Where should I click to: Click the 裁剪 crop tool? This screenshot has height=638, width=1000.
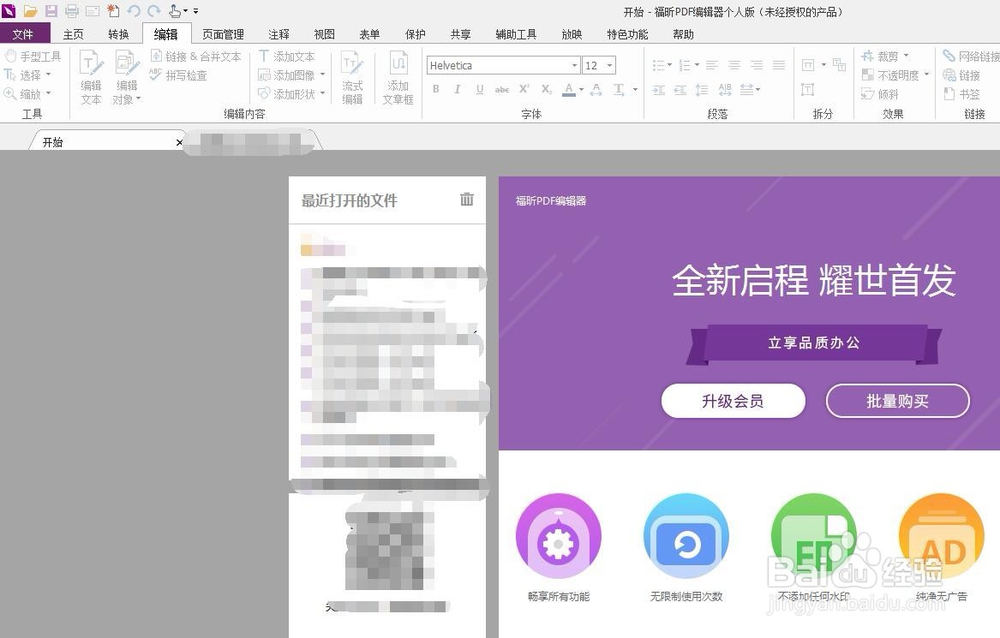887,56
